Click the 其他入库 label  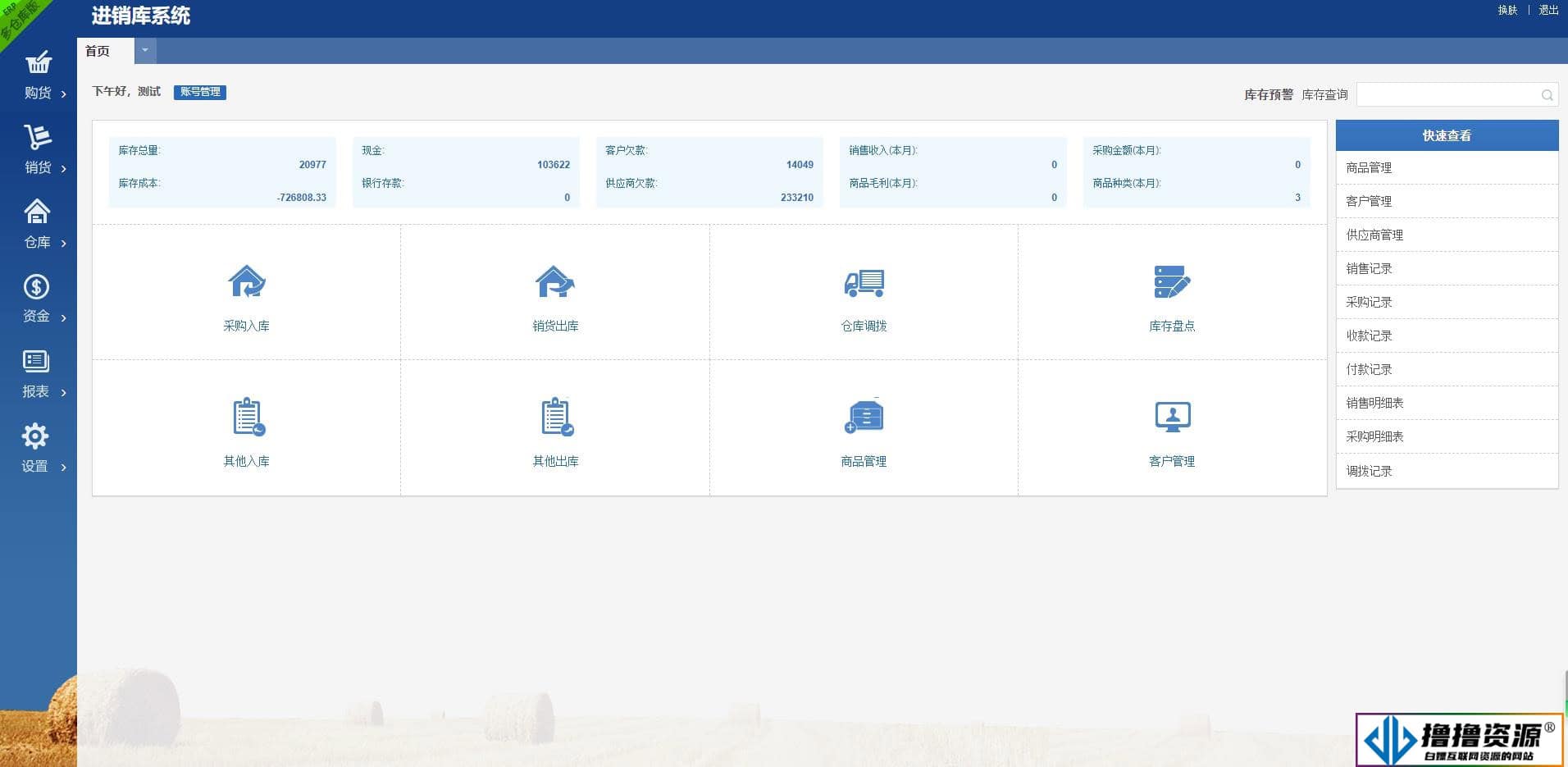[246, 461]
